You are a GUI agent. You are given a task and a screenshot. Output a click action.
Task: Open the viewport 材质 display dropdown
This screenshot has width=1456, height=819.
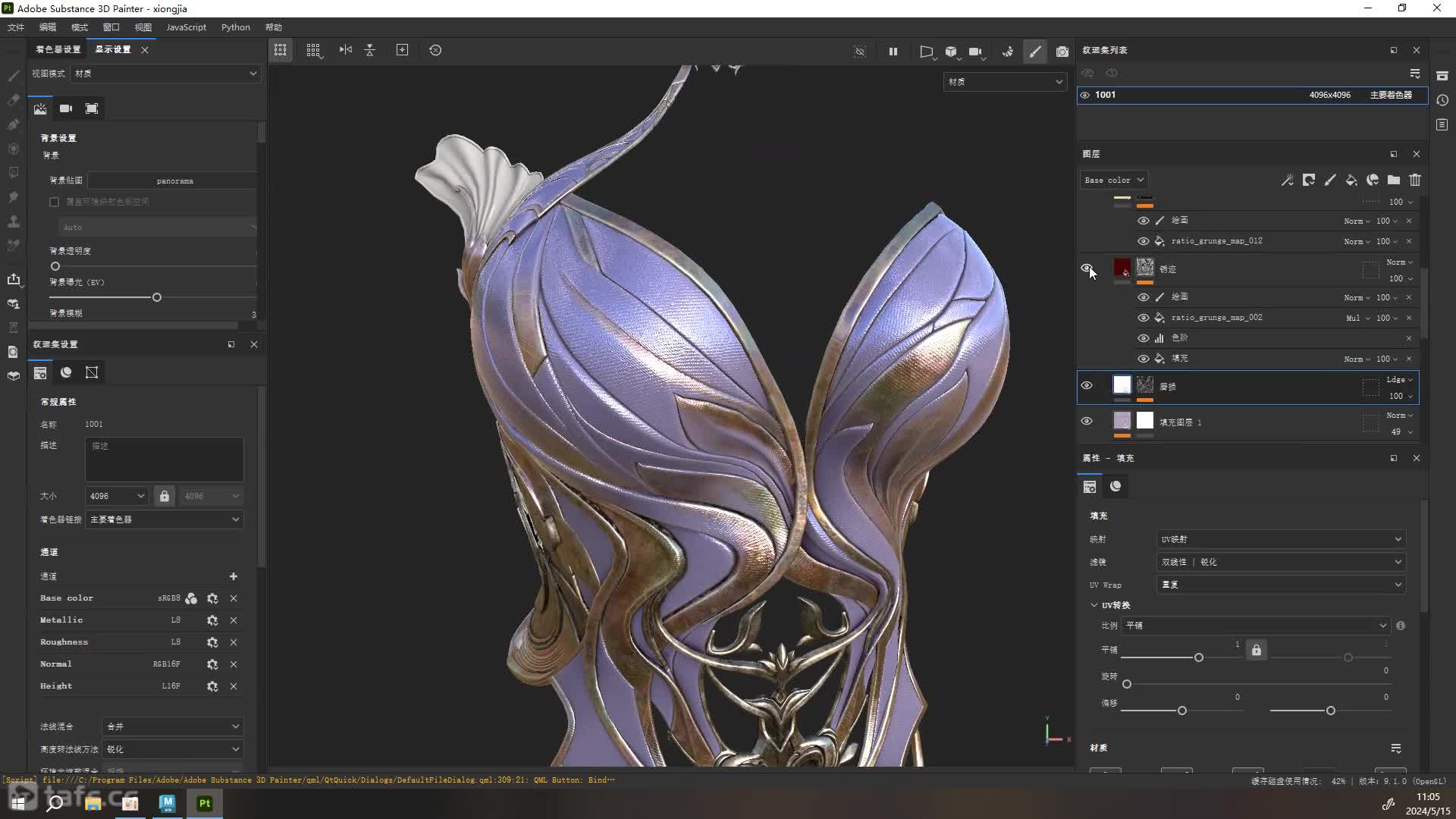pos(1005,82)
